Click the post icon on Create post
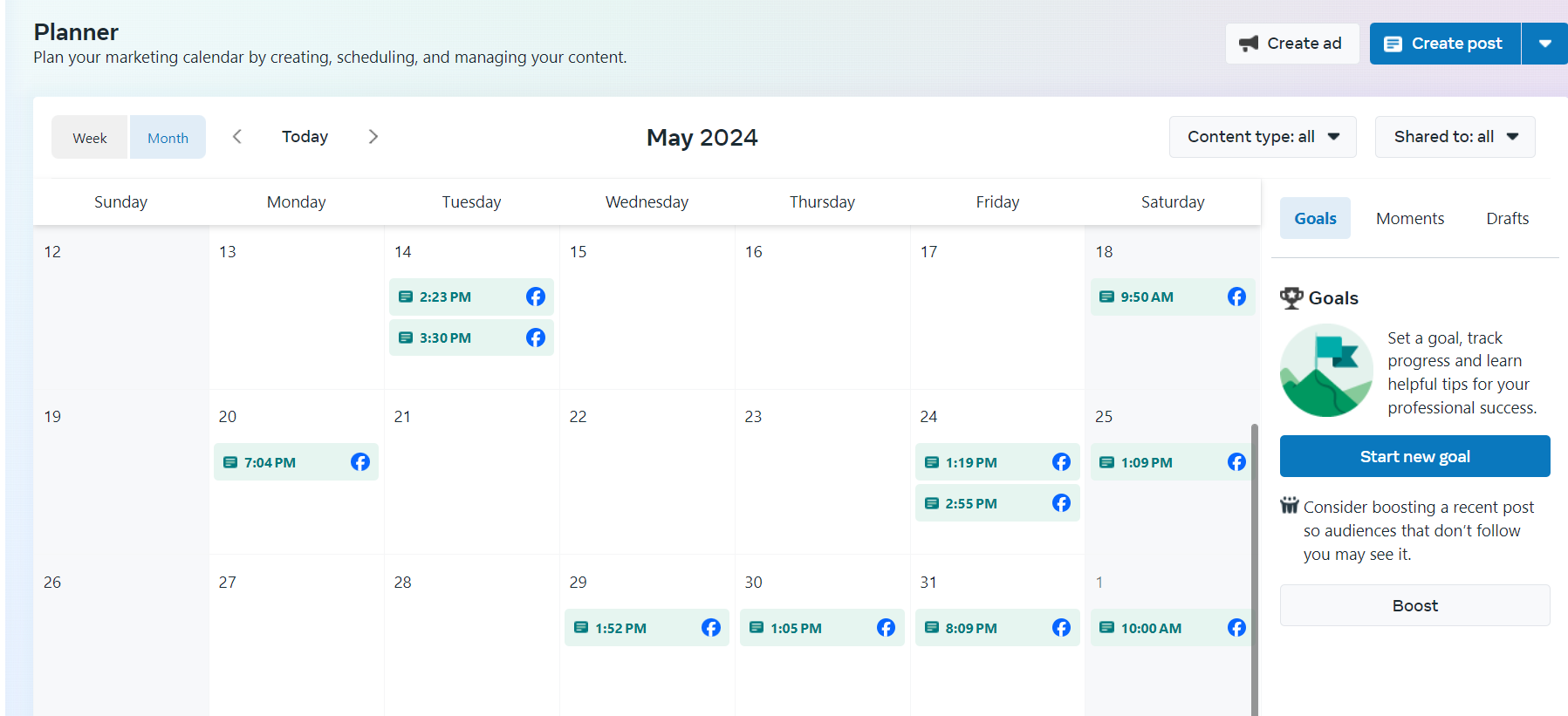Screen dimensions: 1568x716 [x=1393, y=44]
